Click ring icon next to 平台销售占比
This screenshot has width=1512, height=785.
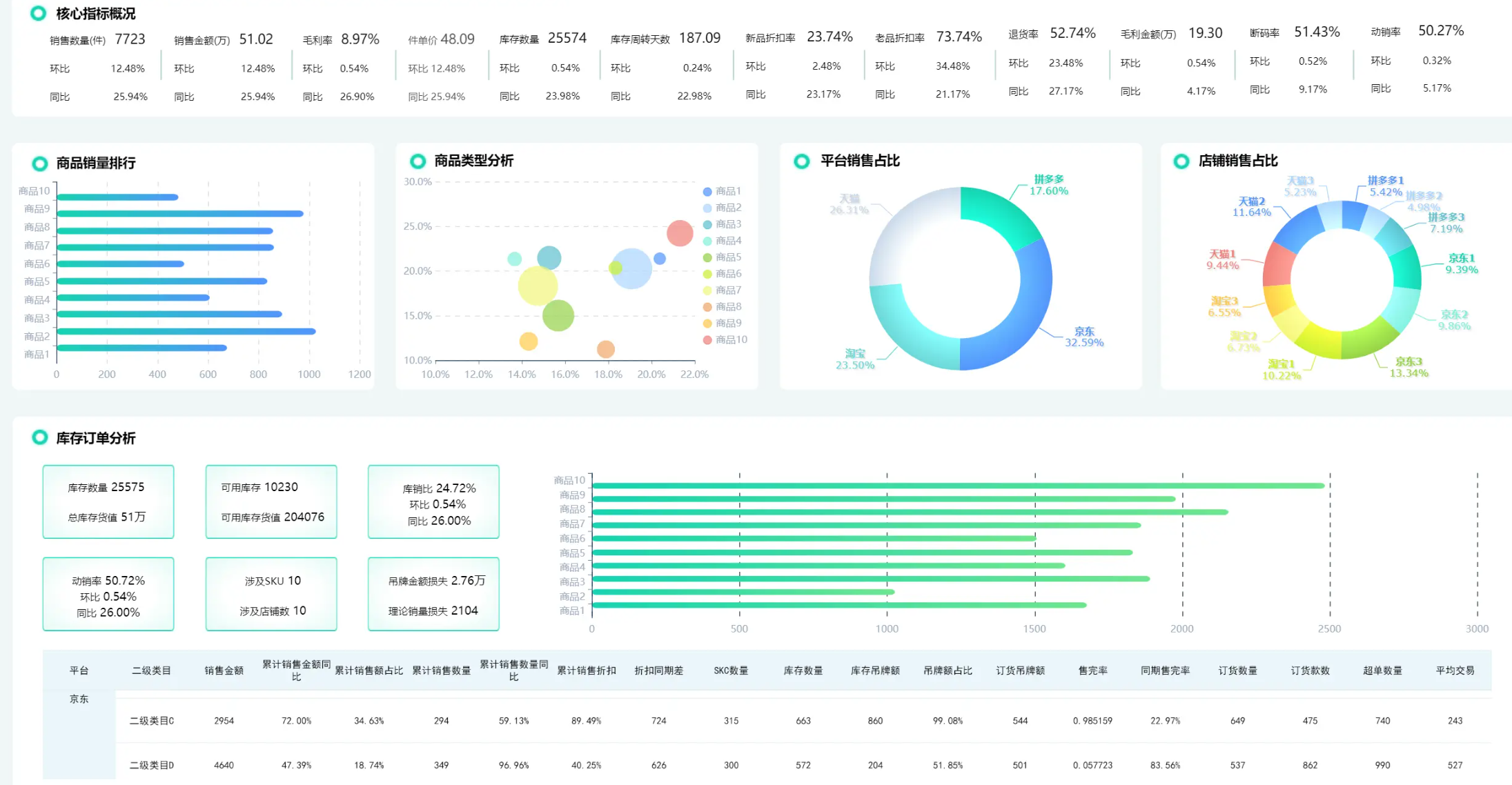click(801, 161)
